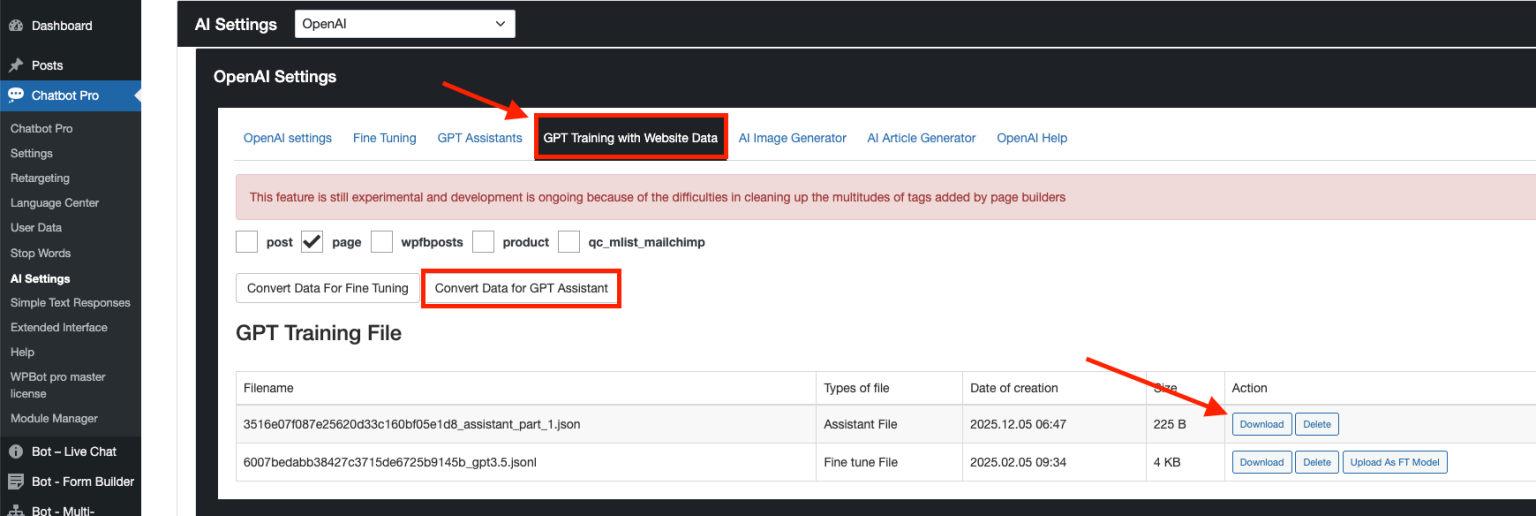Image resolution: width=1536 pixels, height=516 pixels.
Task: Click the Date of creation column header
Action: point(1054,388)
